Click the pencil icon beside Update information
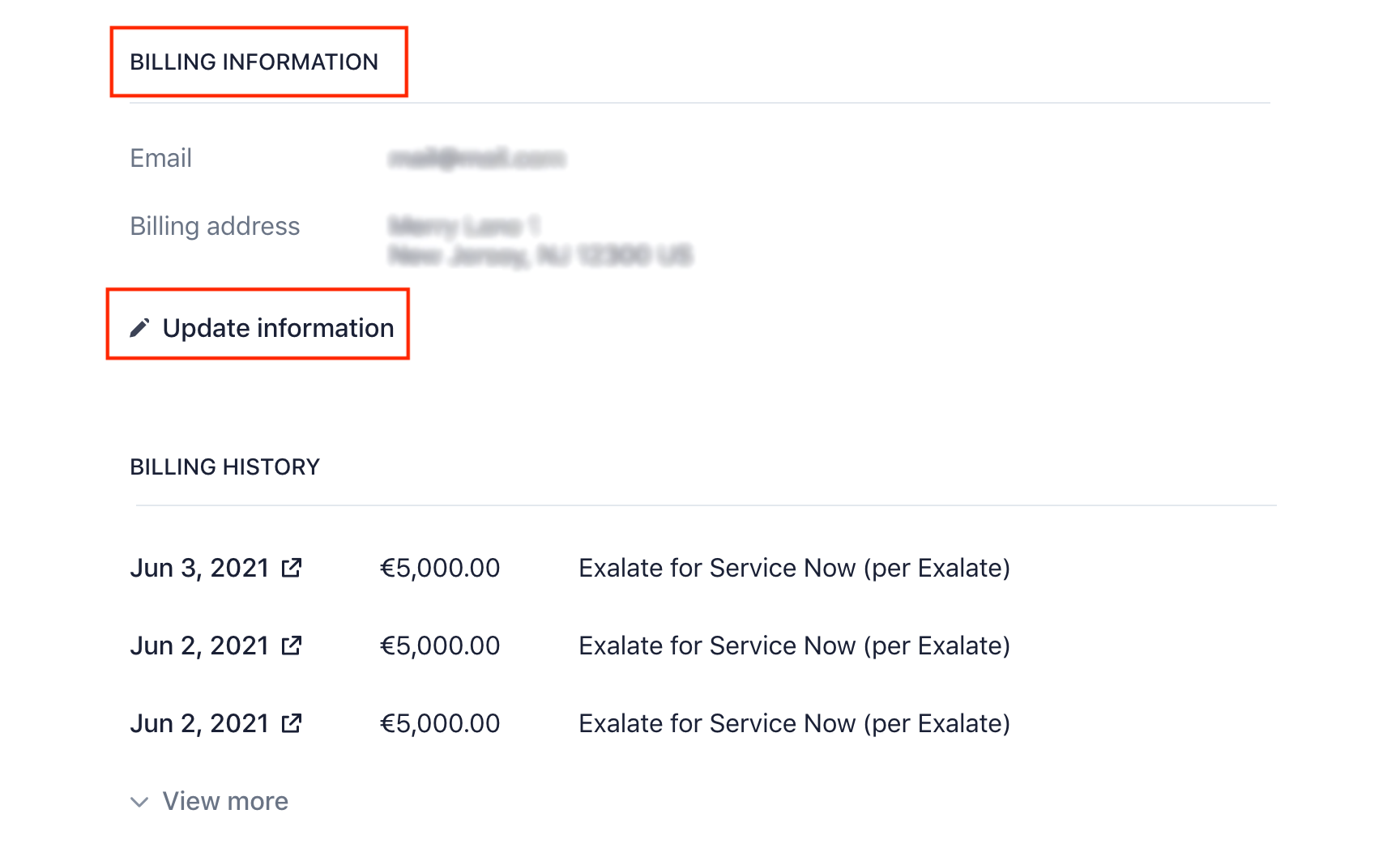Viewport: 1400px width, 865px height. pyautogui.click(x=139, y=328)
